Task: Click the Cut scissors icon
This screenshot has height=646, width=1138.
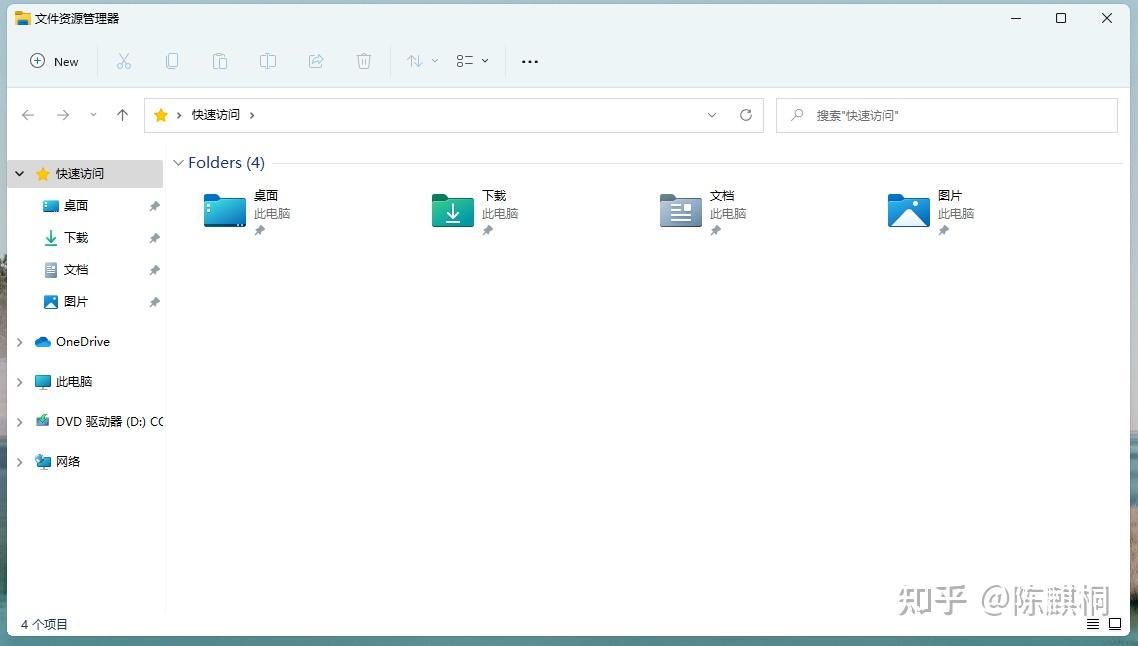Action: point(124,62)
